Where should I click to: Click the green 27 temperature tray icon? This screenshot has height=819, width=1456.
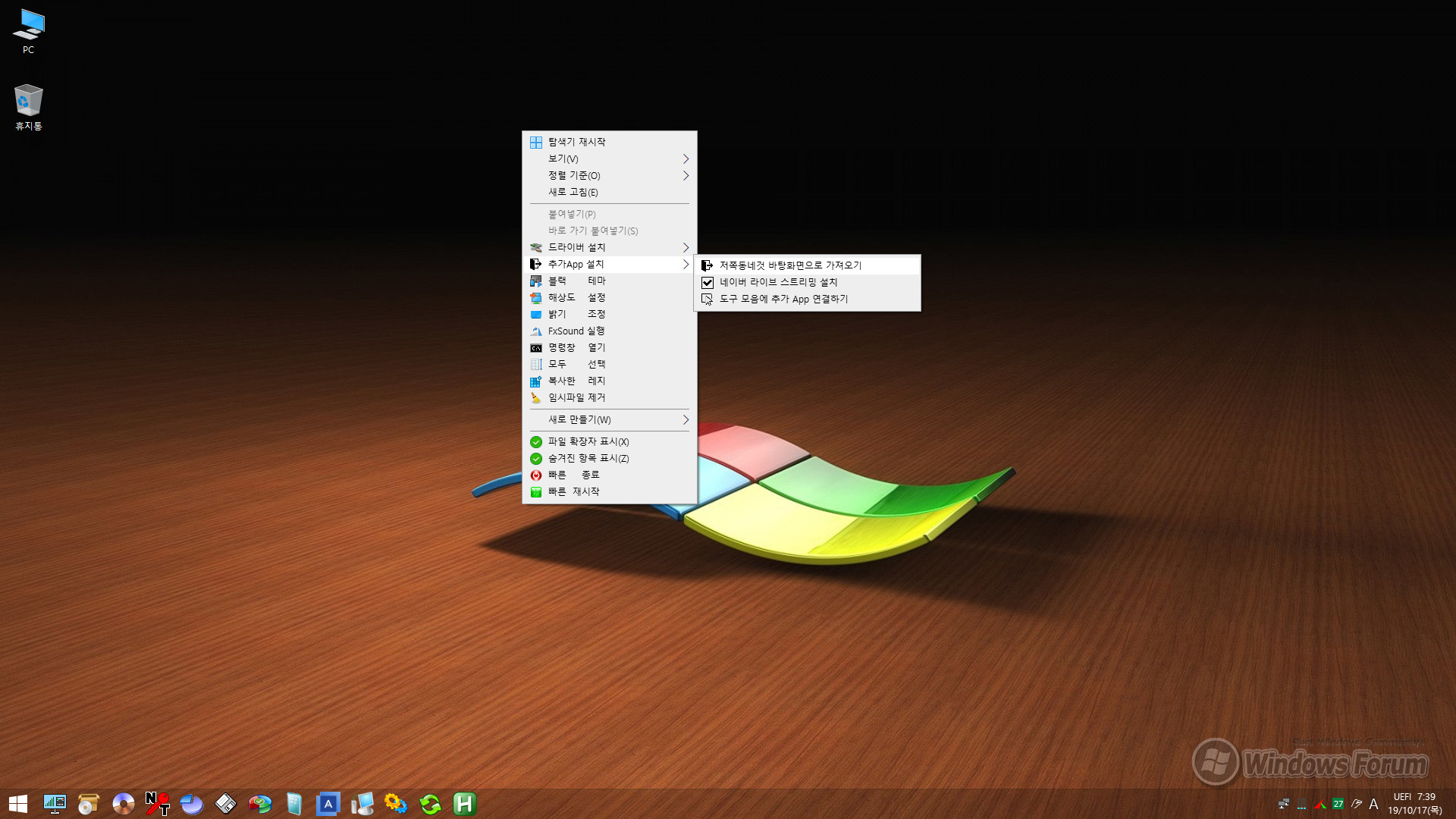(1338, 804)
